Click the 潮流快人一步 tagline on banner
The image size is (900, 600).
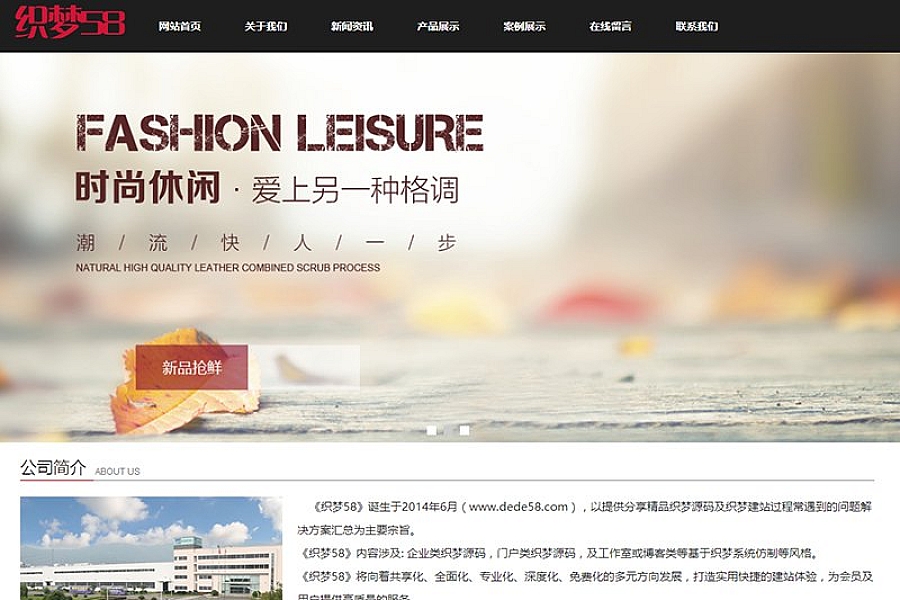click(x=266, y=243)
